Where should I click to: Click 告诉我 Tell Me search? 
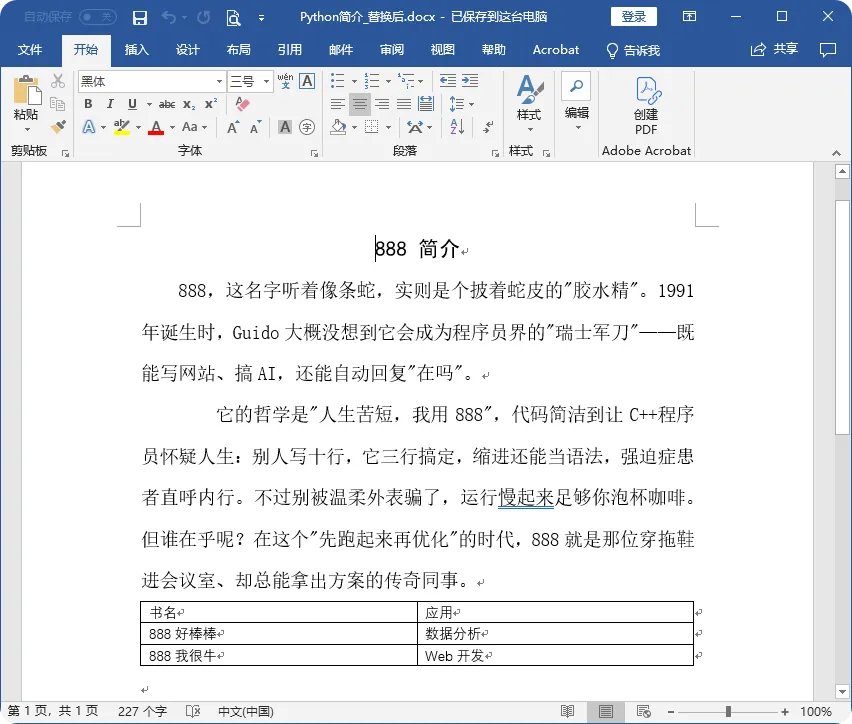pos(634,51)
